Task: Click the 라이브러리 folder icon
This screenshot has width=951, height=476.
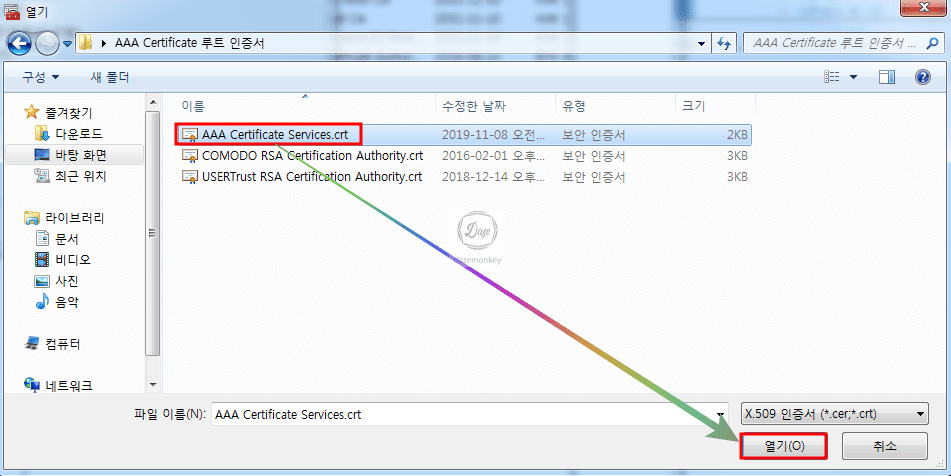Action: coord(32,218)
